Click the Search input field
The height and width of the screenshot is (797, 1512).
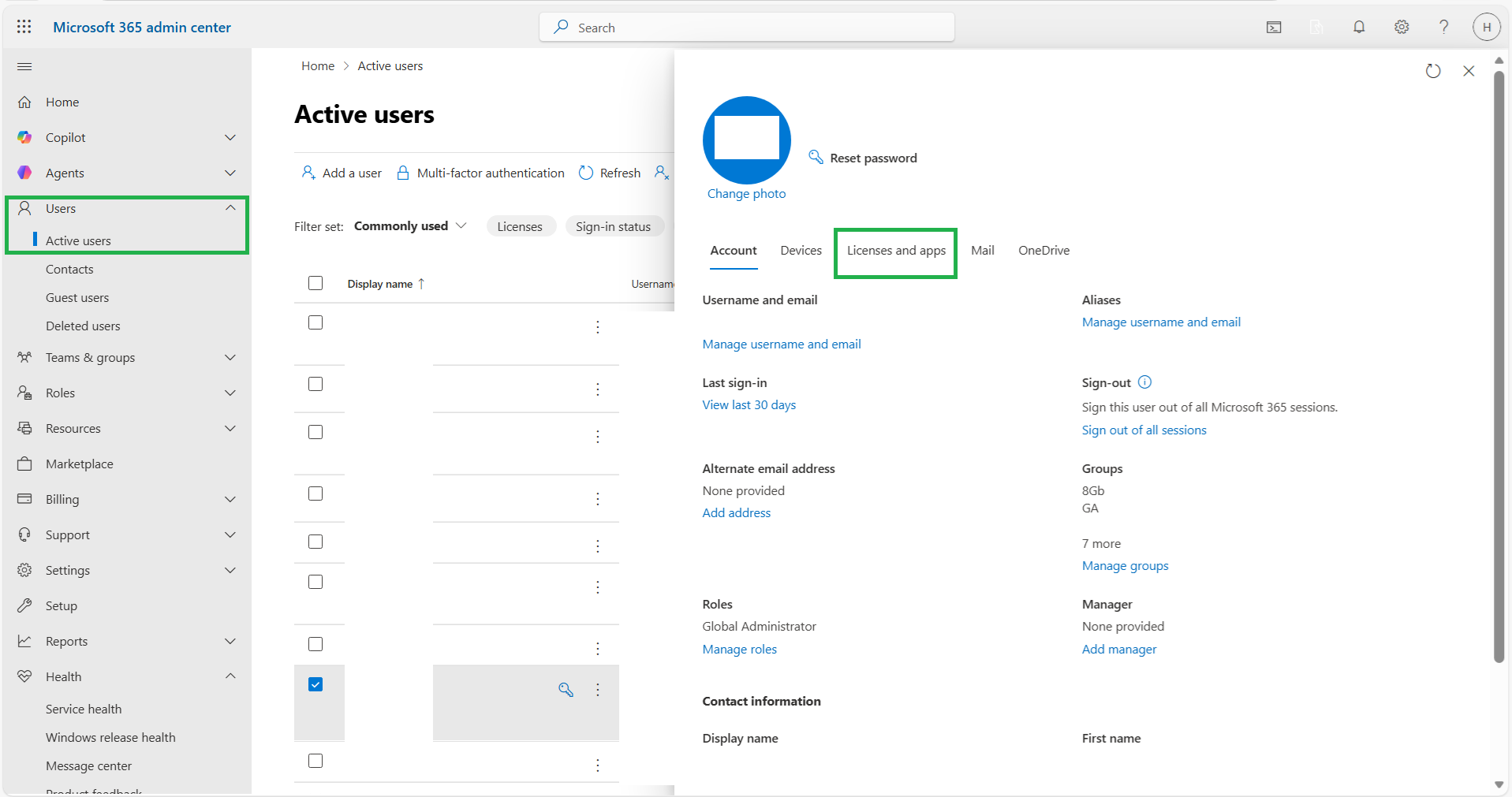(747, 28)
